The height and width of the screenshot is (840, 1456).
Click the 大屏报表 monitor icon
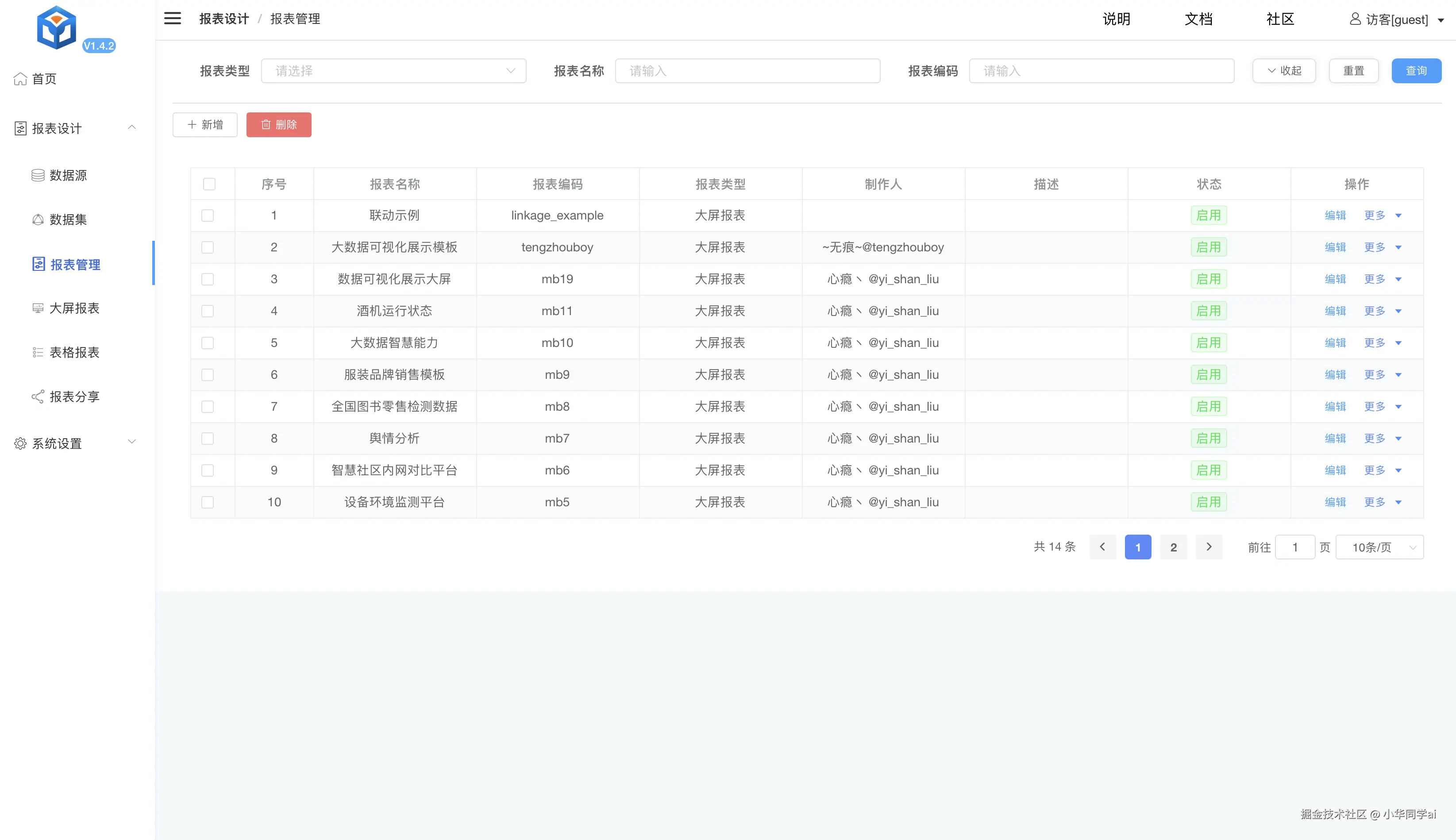point(38,308)
